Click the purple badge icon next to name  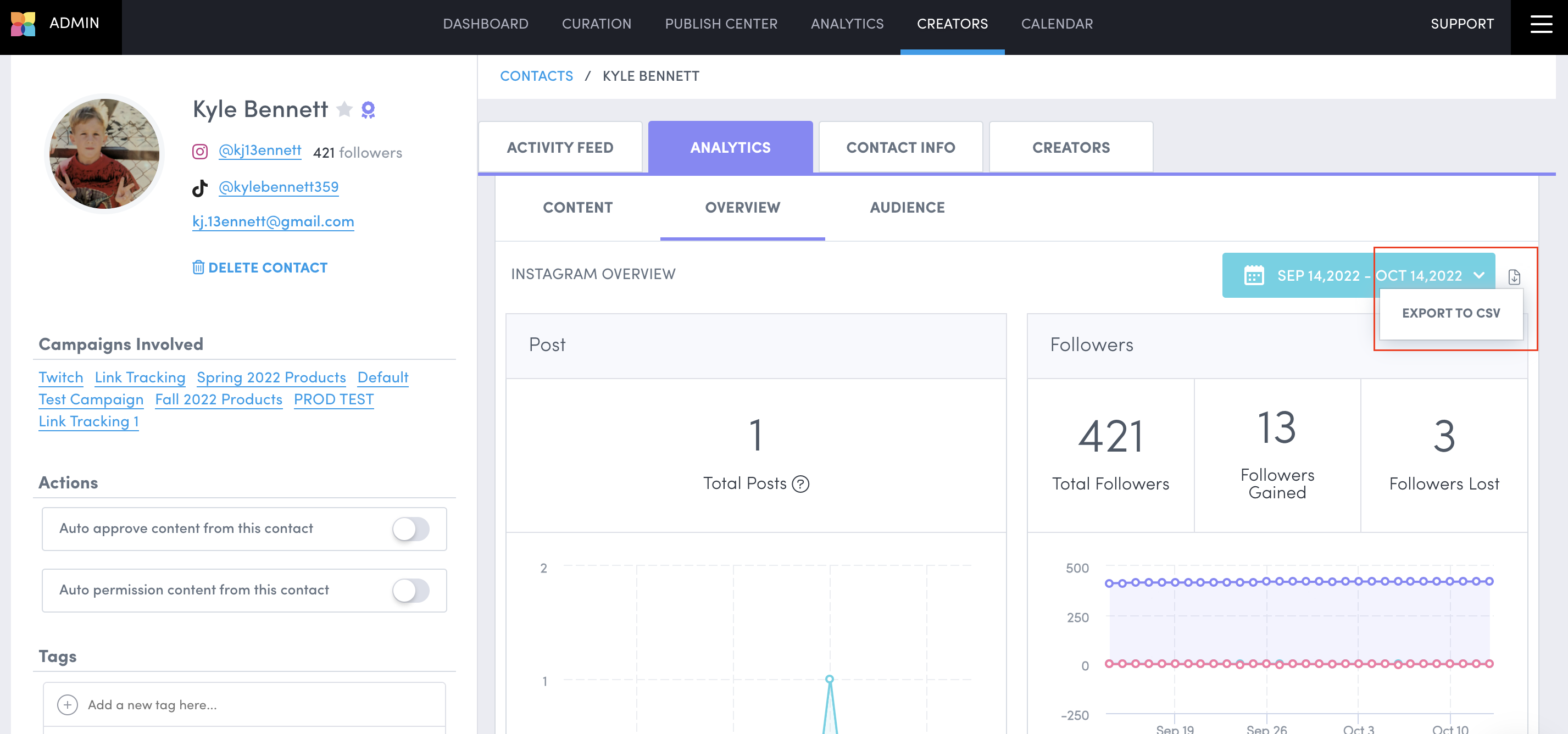[368, 109]
